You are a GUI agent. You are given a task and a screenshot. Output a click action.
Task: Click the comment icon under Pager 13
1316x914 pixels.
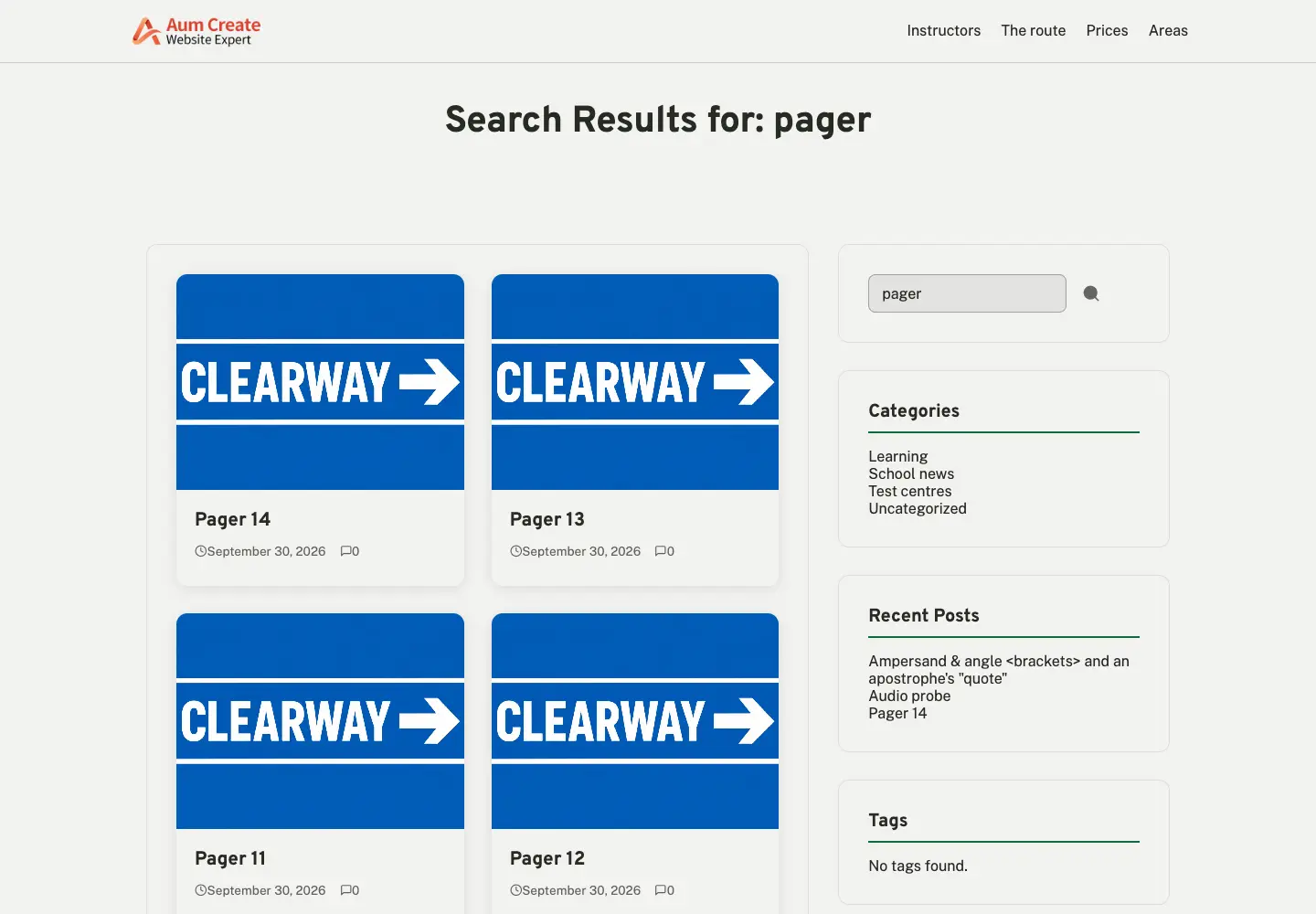click(661, 551)
